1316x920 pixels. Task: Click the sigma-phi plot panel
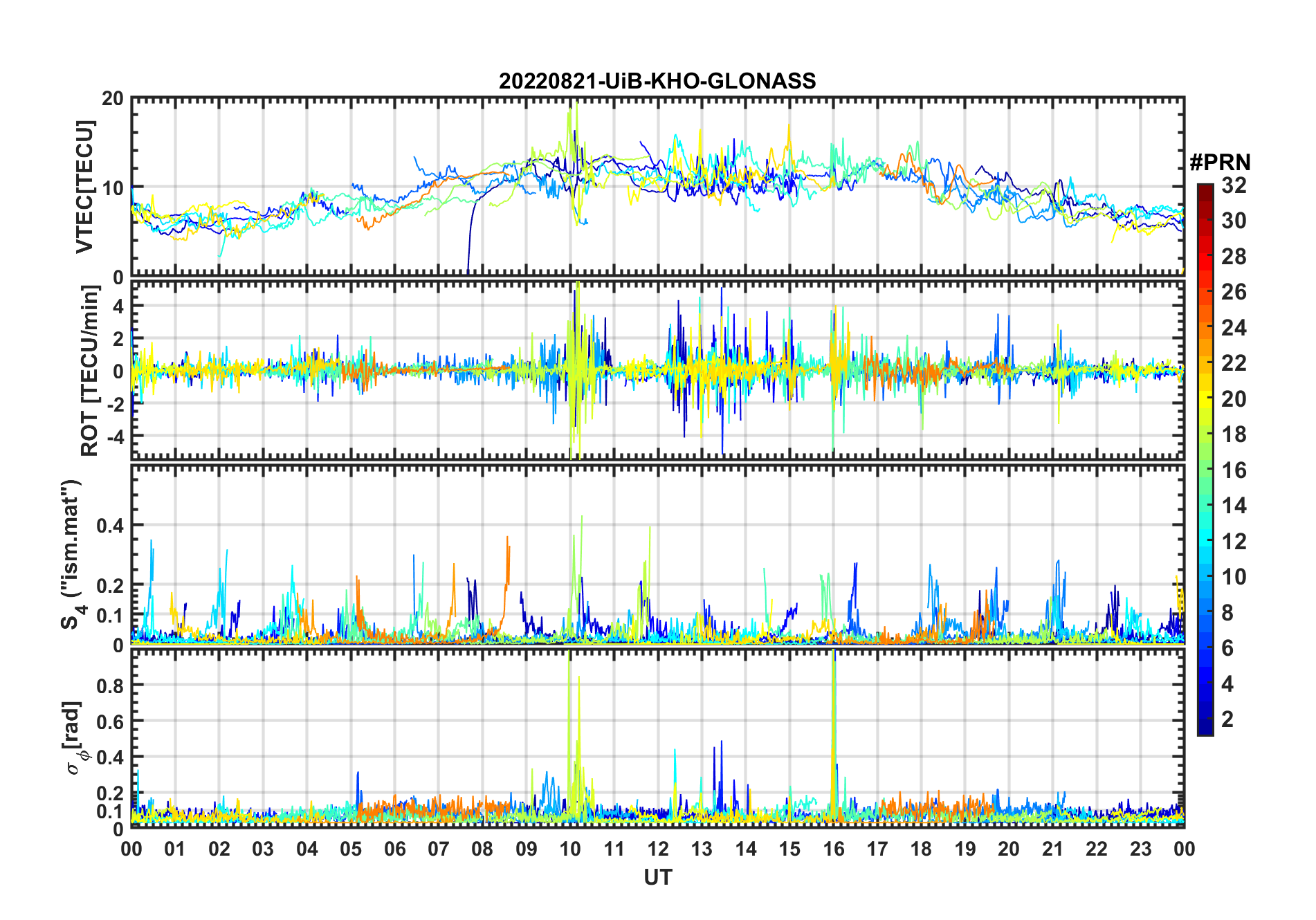[x=657, y=738]
